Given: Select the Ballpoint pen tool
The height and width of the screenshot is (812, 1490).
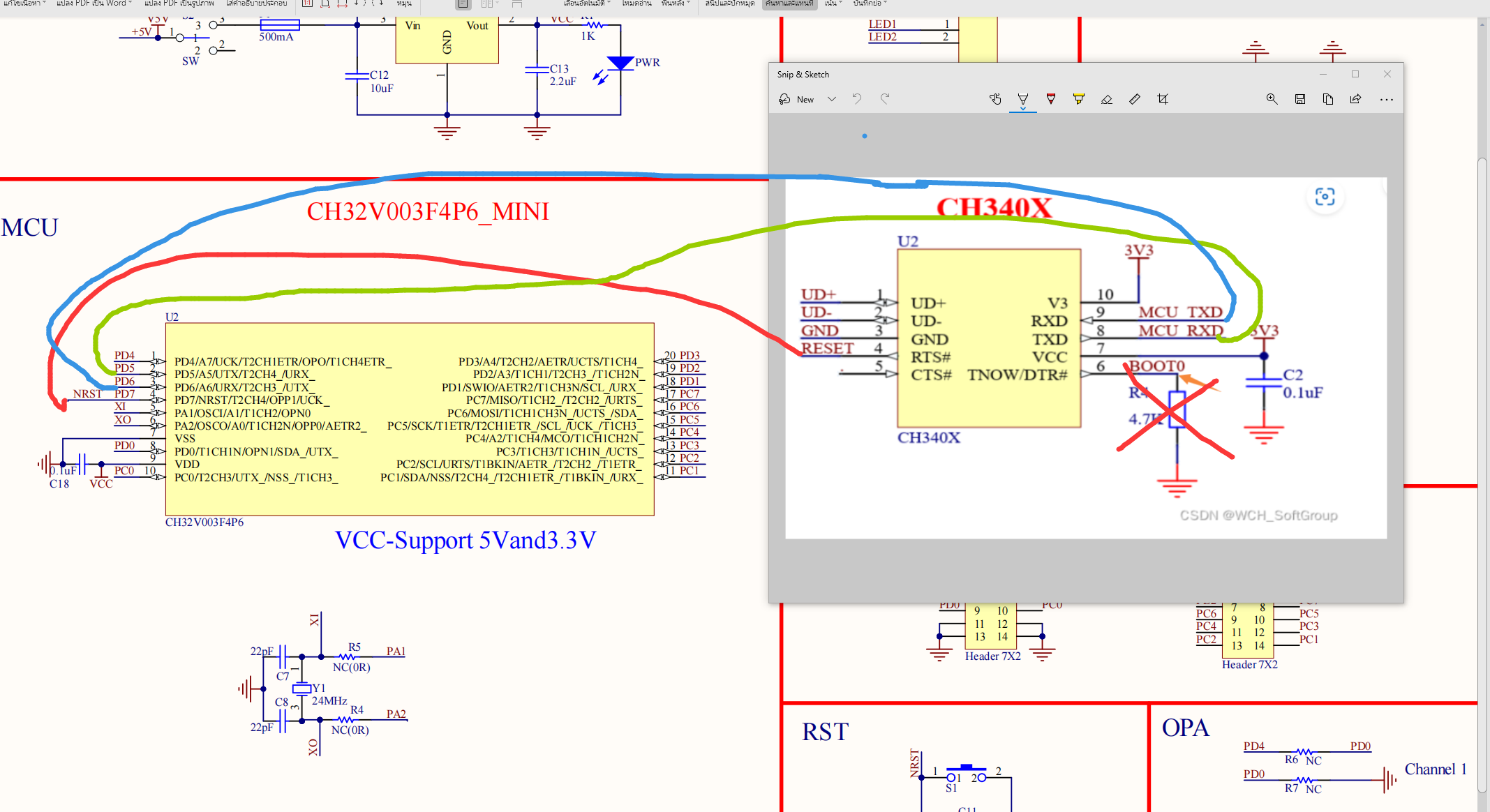Looking at the screenshot, I should [1023, 99].
